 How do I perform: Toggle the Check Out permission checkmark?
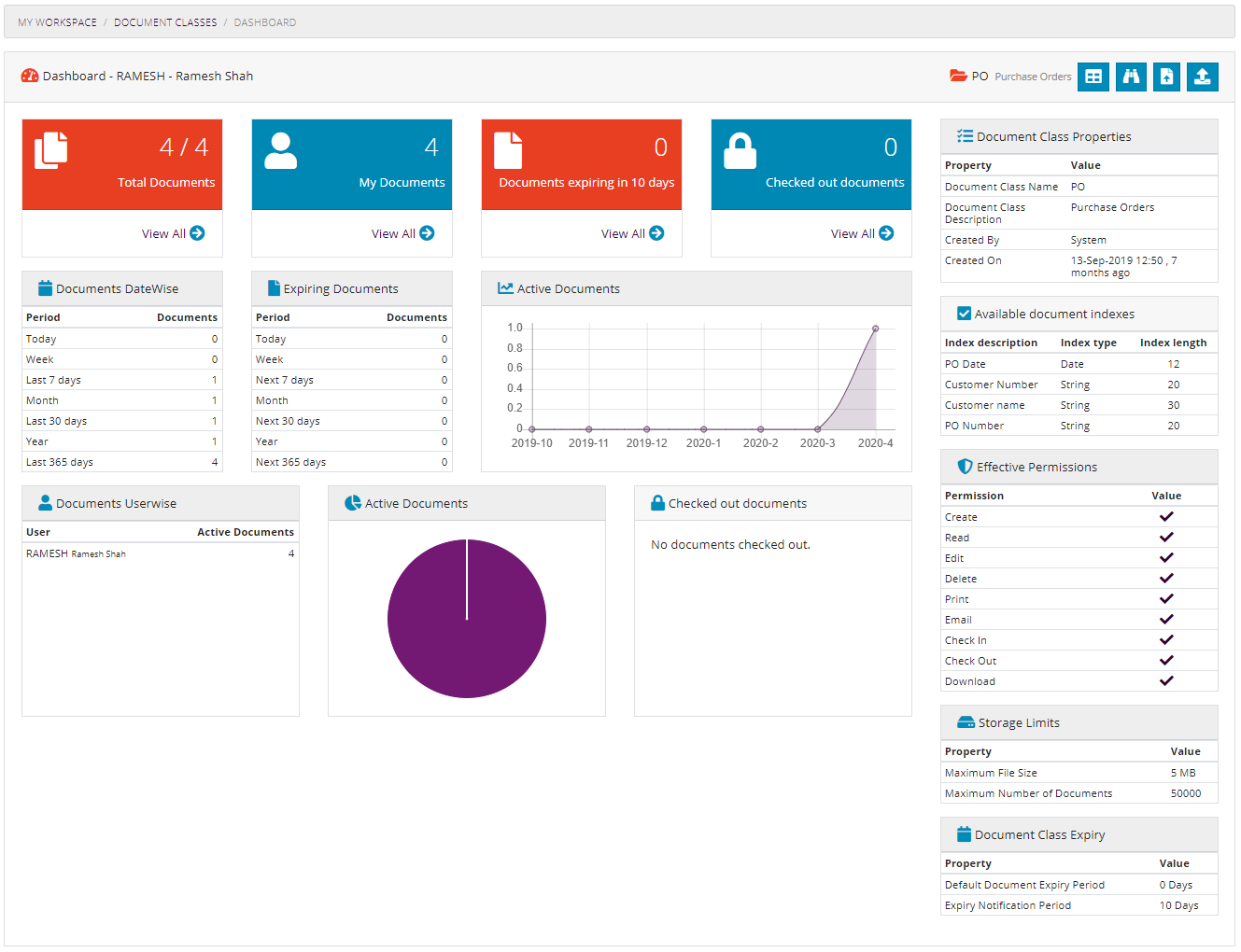tap(1166, 660)
